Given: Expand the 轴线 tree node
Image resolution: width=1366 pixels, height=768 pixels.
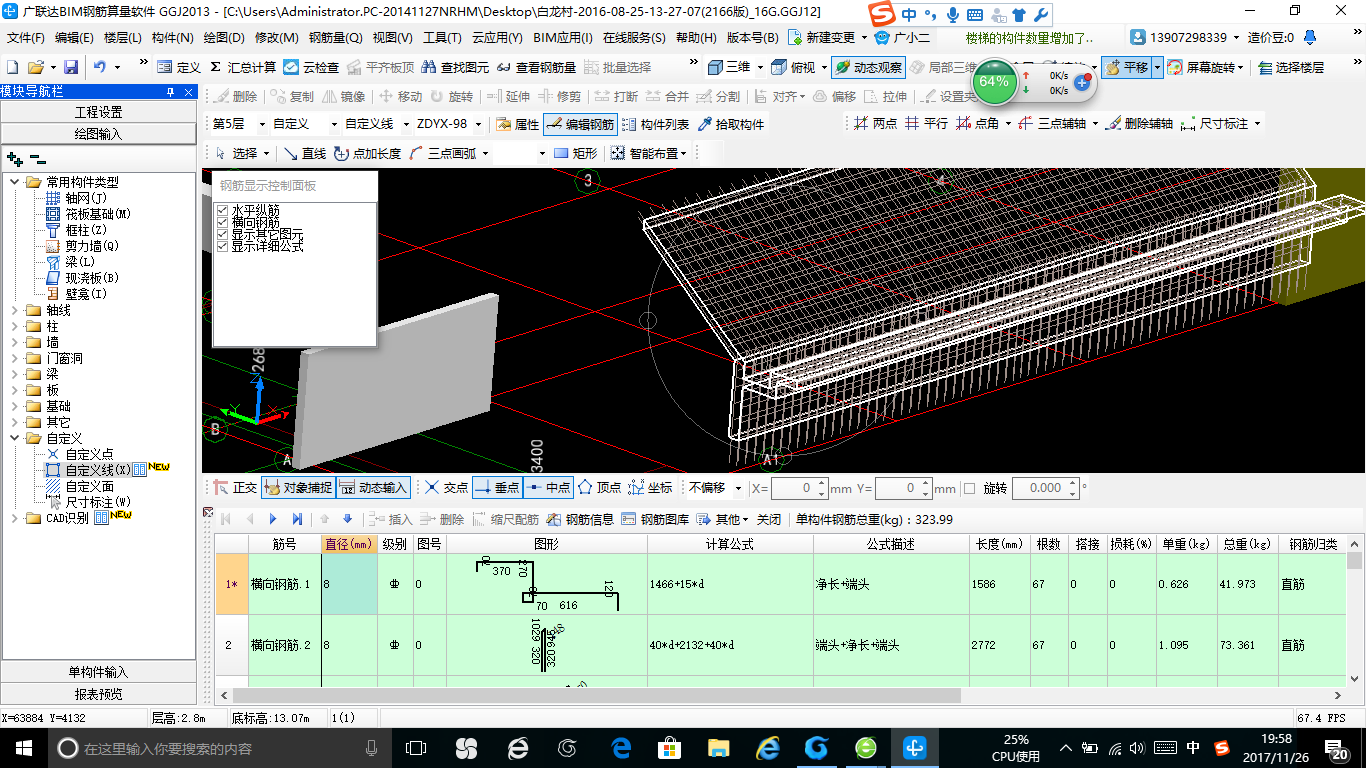Looking at the screenshot, I should [x=15, y=310].
